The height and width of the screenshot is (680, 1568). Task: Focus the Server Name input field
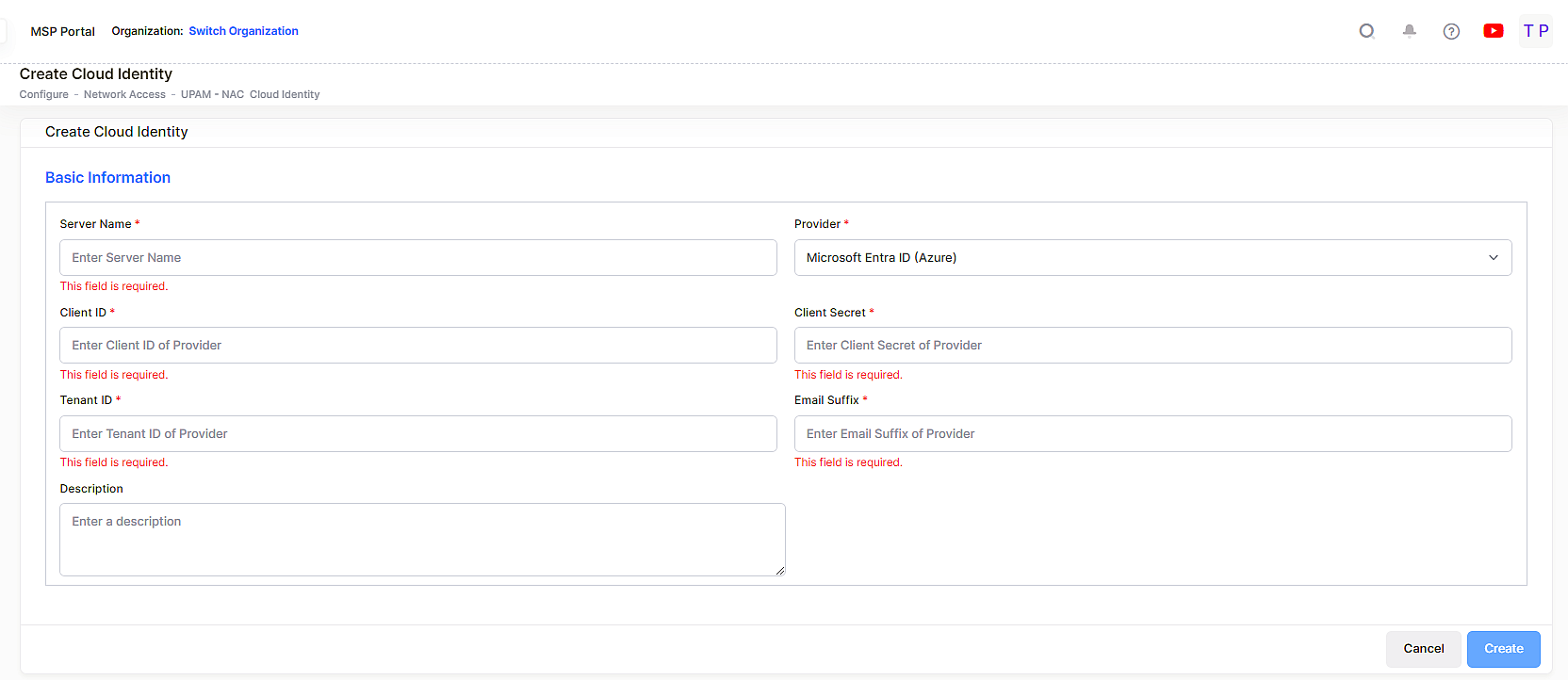pyautogui.click(x=417, y=257)
